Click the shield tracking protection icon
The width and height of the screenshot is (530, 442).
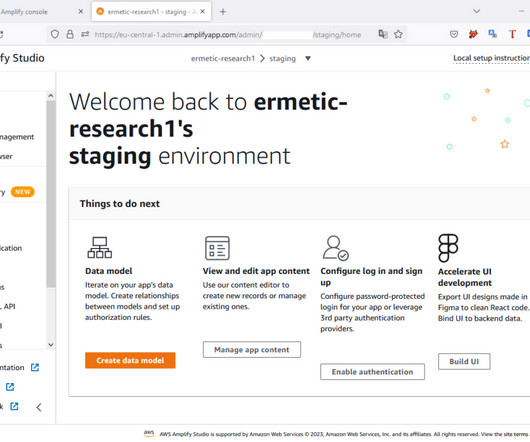55,34
